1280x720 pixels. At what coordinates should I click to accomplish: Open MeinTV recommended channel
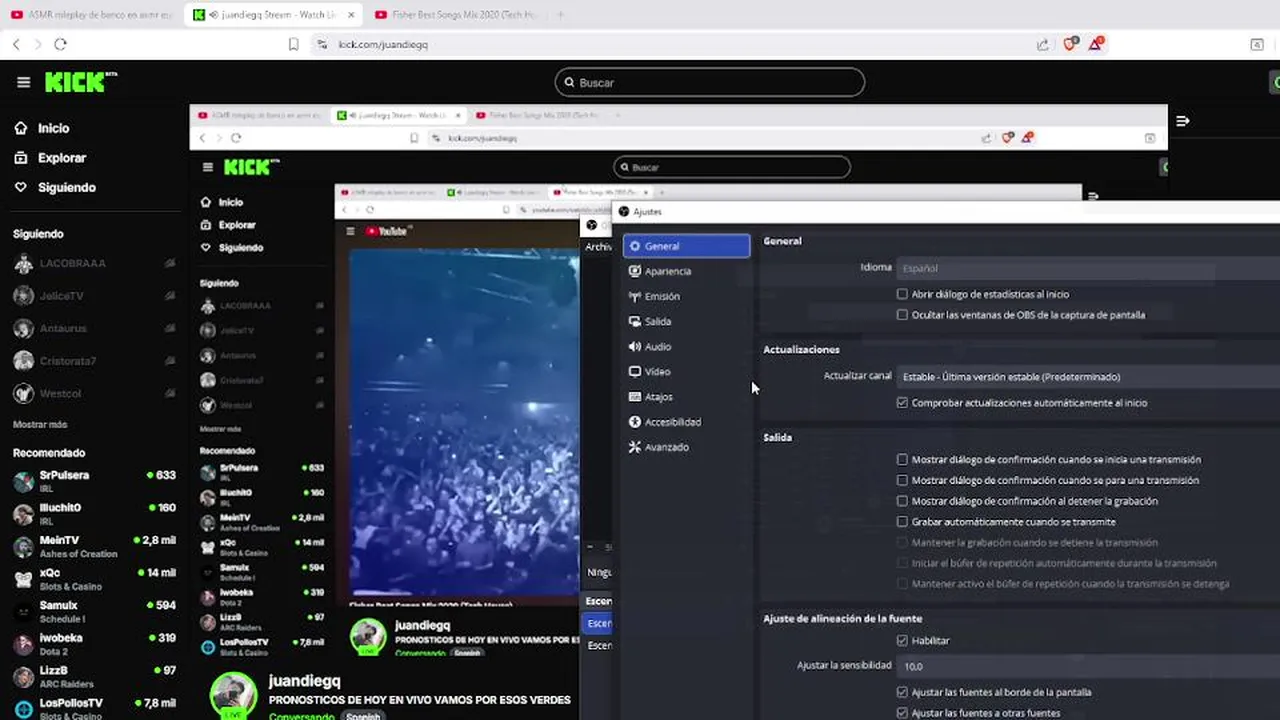coord(95,546)
